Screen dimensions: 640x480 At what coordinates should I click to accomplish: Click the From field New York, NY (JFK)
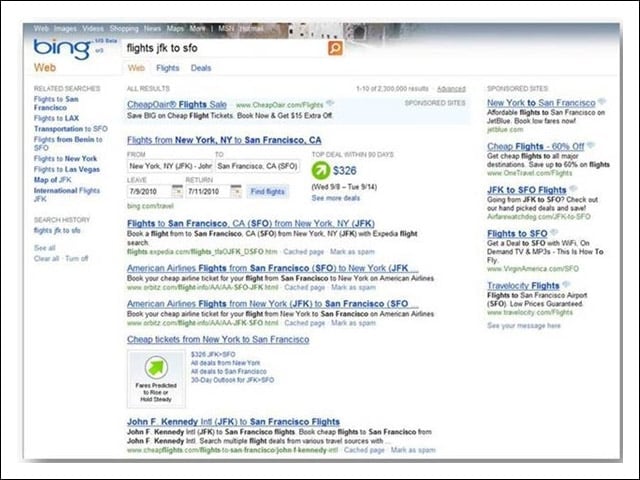170,166
